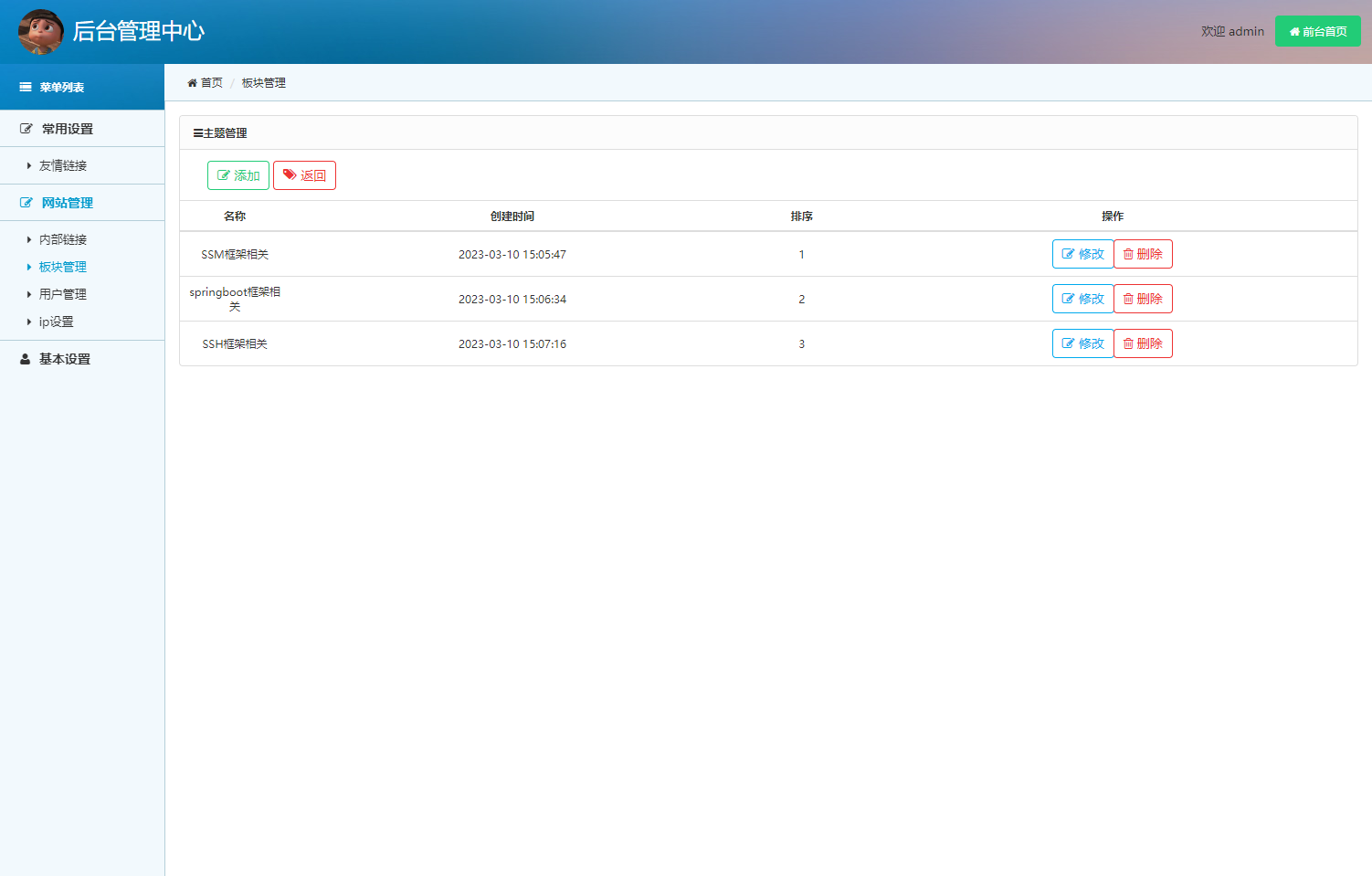1372x876 pixels.
Task: Click 删除 for springboot框架相关
Action: pyautogui.click(x=1143, y=299)
